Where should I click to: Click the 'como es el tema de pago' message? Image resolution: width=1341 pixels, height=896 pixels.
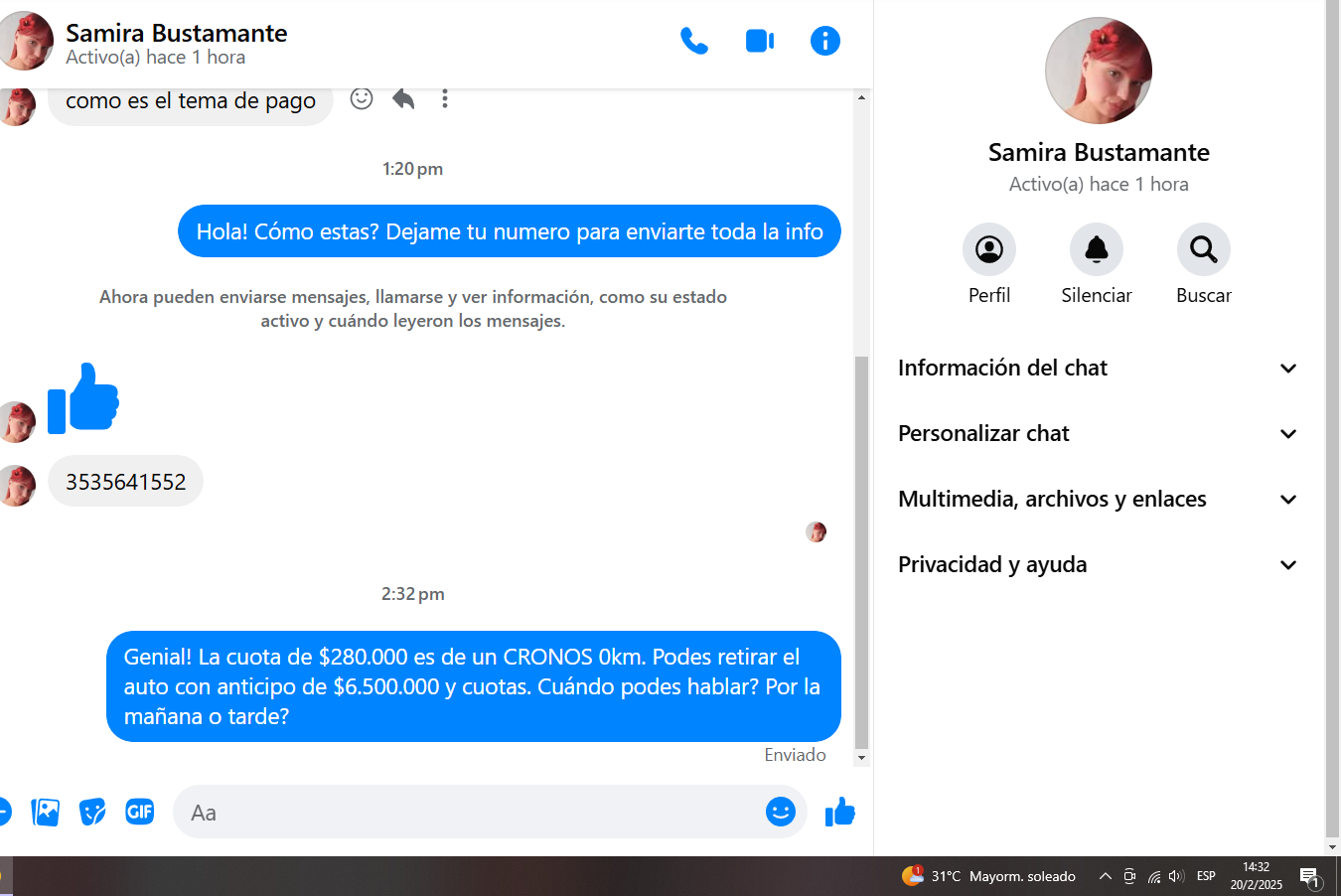coord(191,100)
